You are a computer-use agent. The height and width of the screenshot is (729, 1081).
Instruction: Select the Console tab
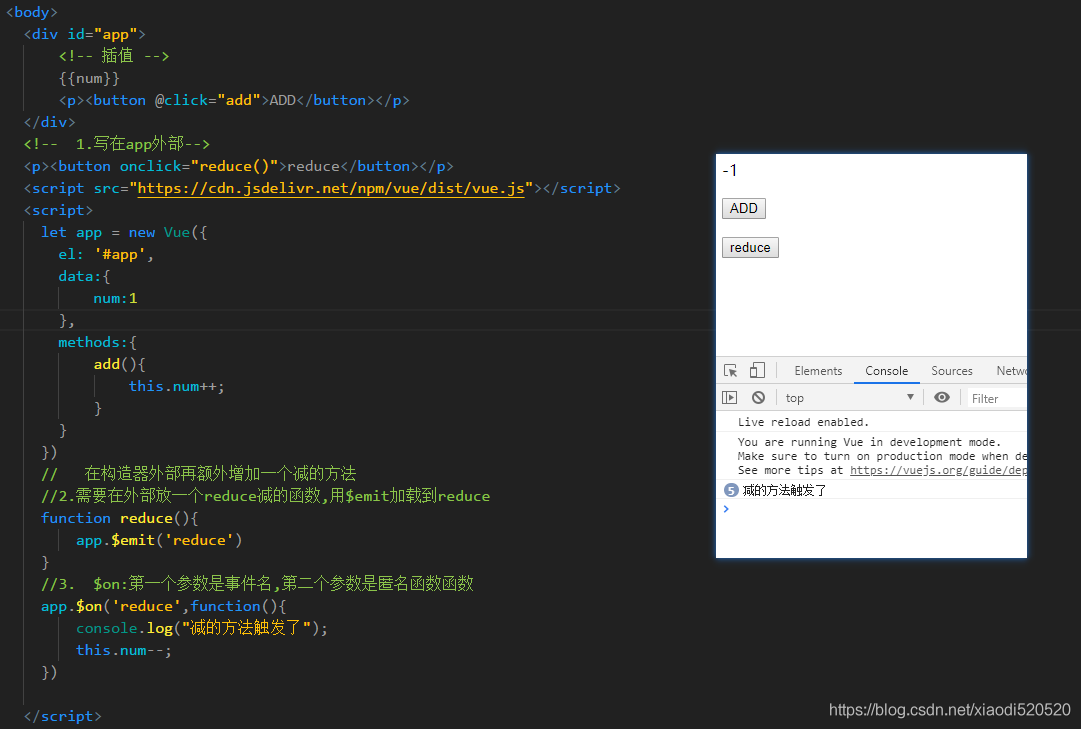pyautogui.click(x=887, y=371)
